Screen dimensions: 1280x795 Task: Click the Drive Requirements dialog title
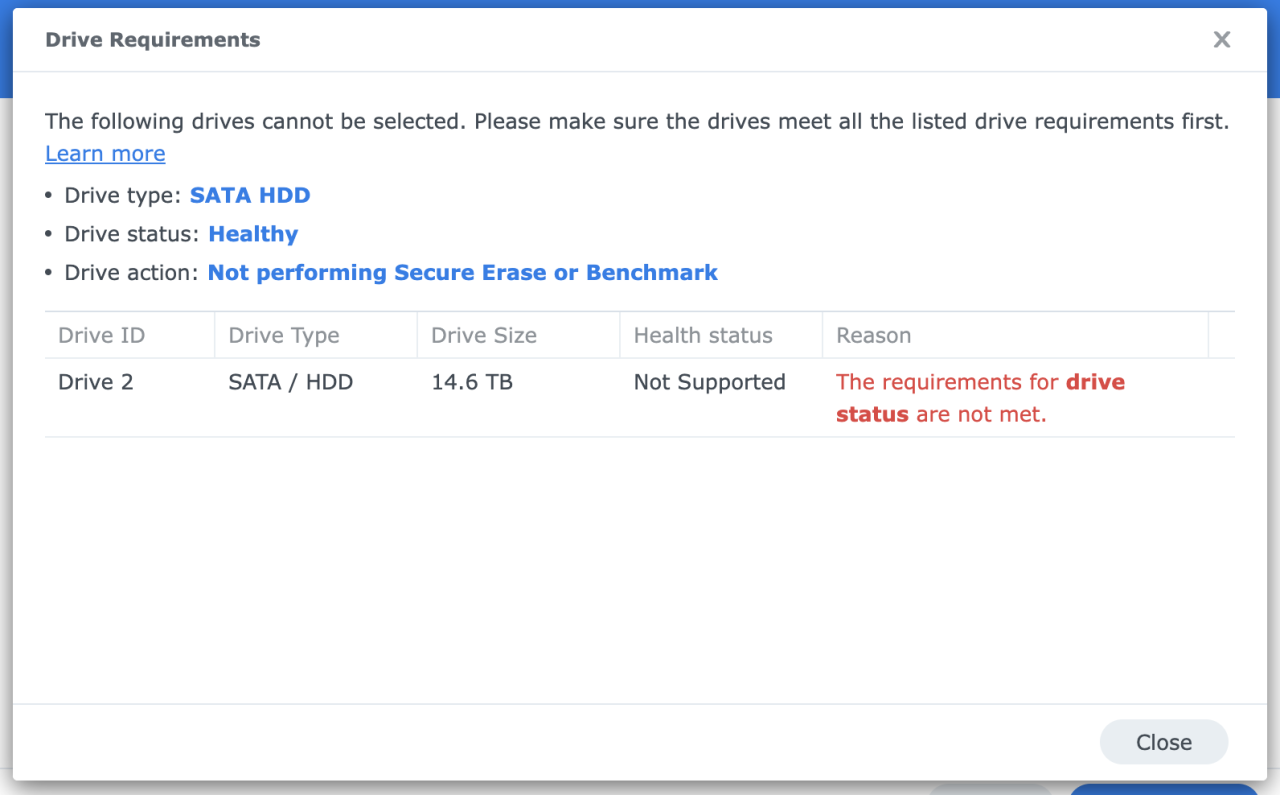(153, 40)
